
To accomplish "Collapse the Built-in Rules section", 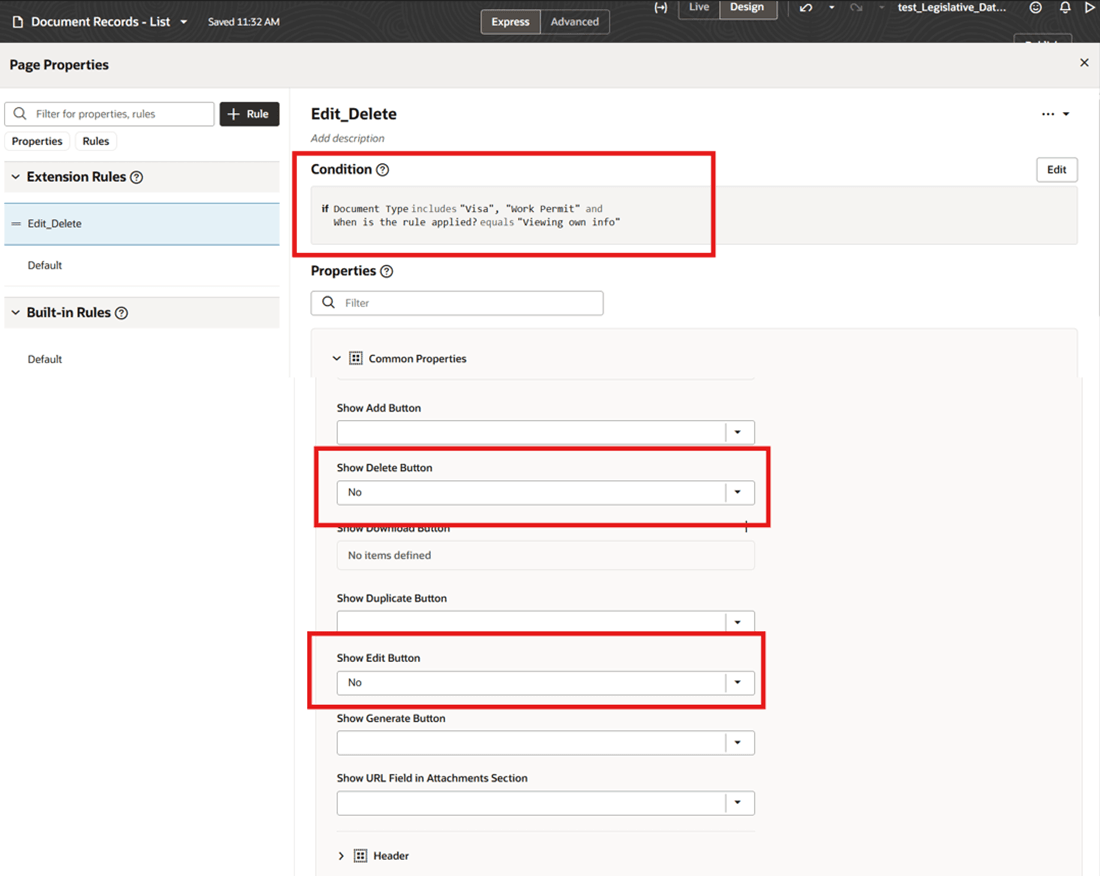I will [x=15, y=313].
